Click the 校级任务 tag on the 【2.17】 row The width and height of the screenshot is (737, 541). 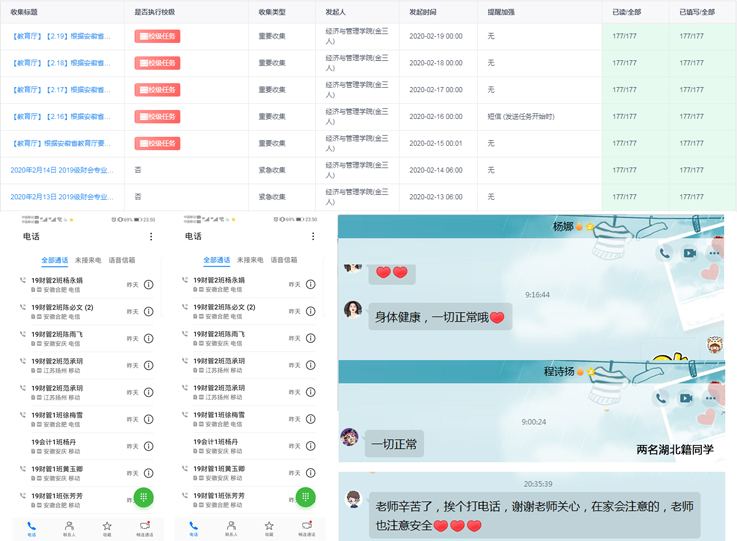pyautogui.click(x=157, y=90)
